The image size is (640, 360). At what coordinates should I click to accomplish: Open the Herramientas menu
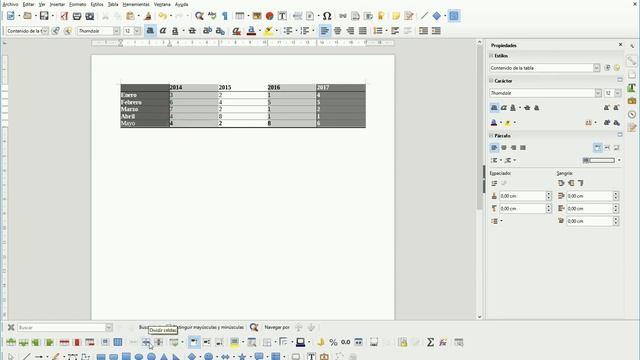136,4
